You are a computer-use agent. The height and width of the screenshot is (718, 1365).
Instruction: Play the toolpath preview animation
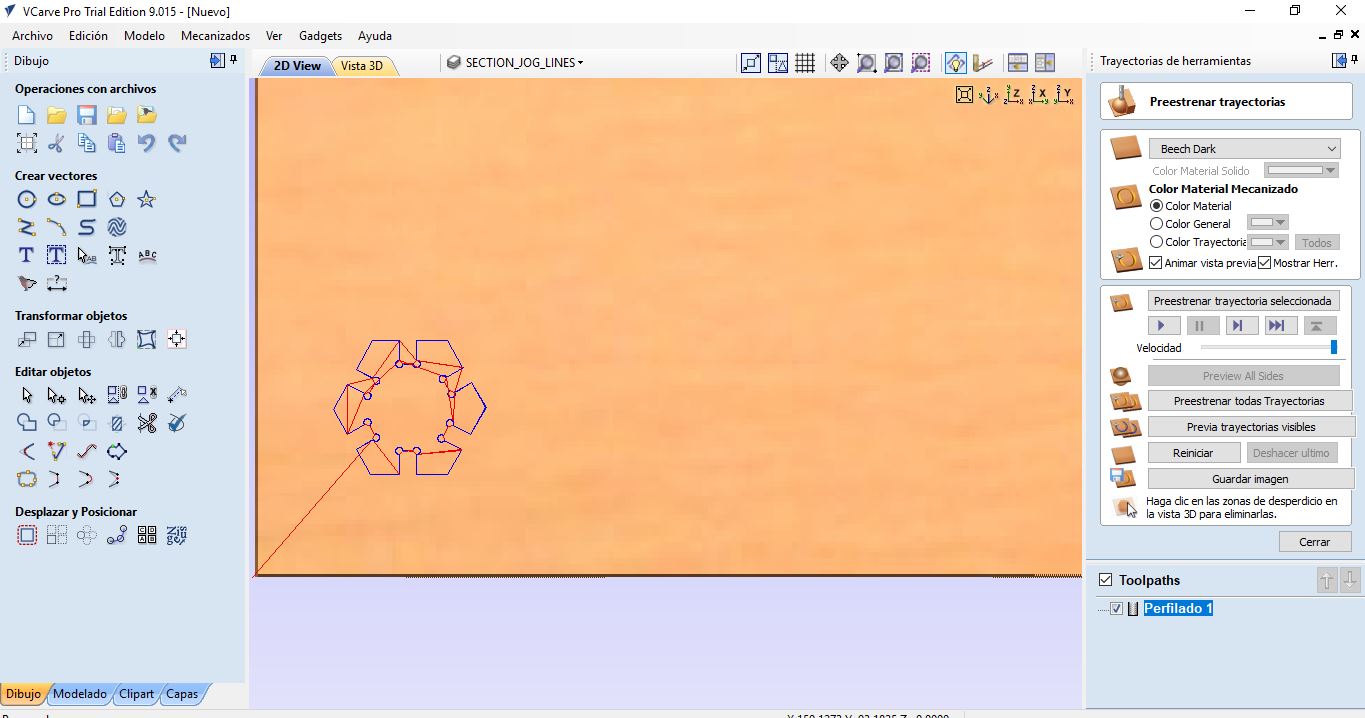(1163, 326)
